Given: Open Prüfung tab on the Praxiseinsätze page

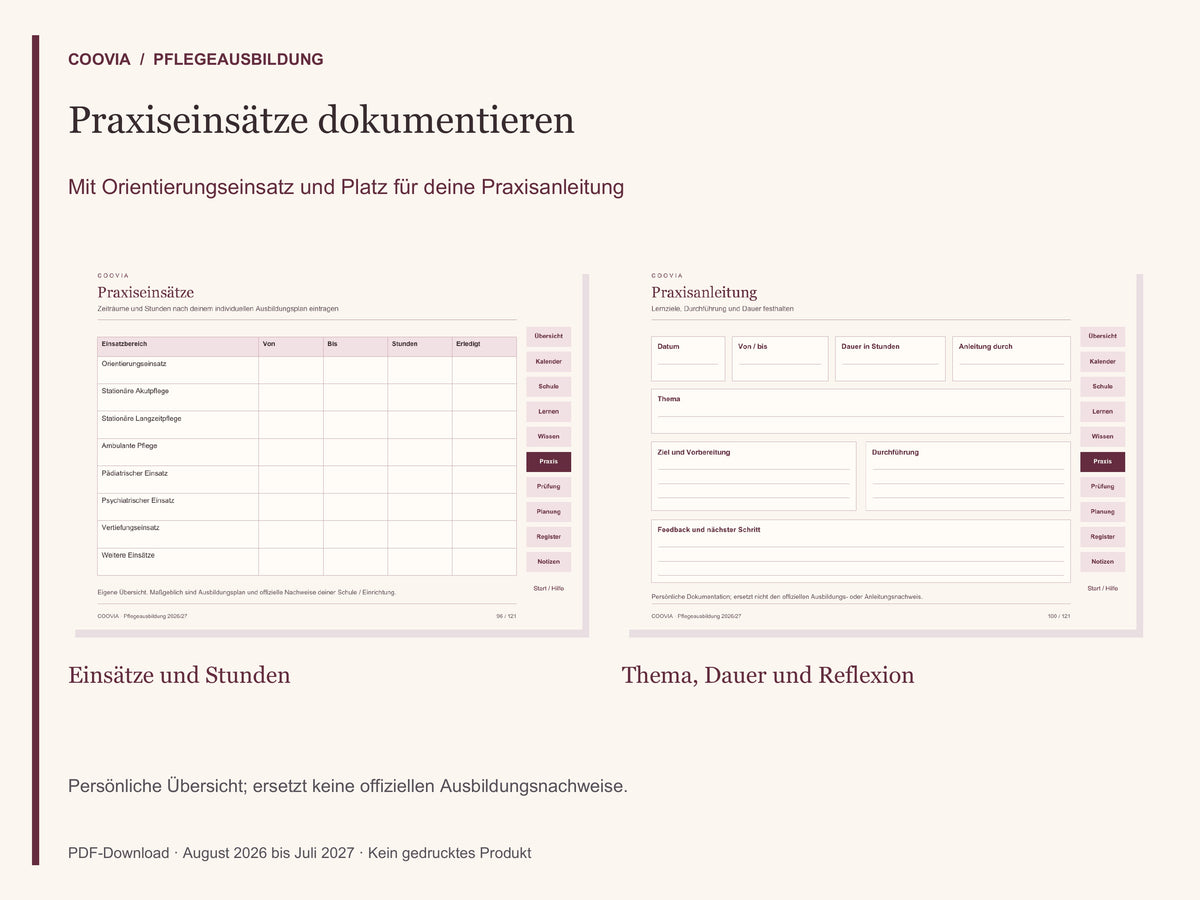Looking at the screenshot, I should coord(548,486).
